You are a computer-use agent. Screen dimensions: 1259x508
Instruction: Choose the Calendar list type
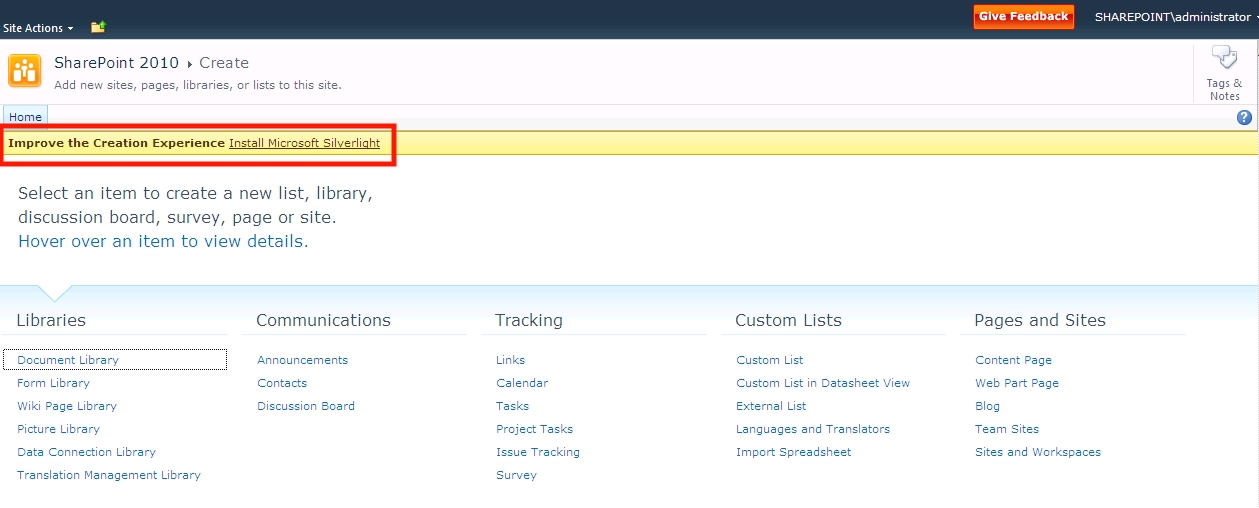(522, 383)
